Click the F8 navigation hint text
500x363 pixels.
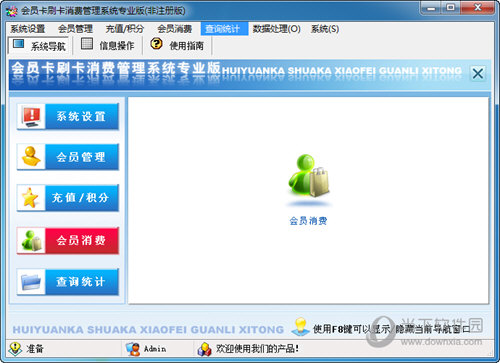click(x=391, y=329)
